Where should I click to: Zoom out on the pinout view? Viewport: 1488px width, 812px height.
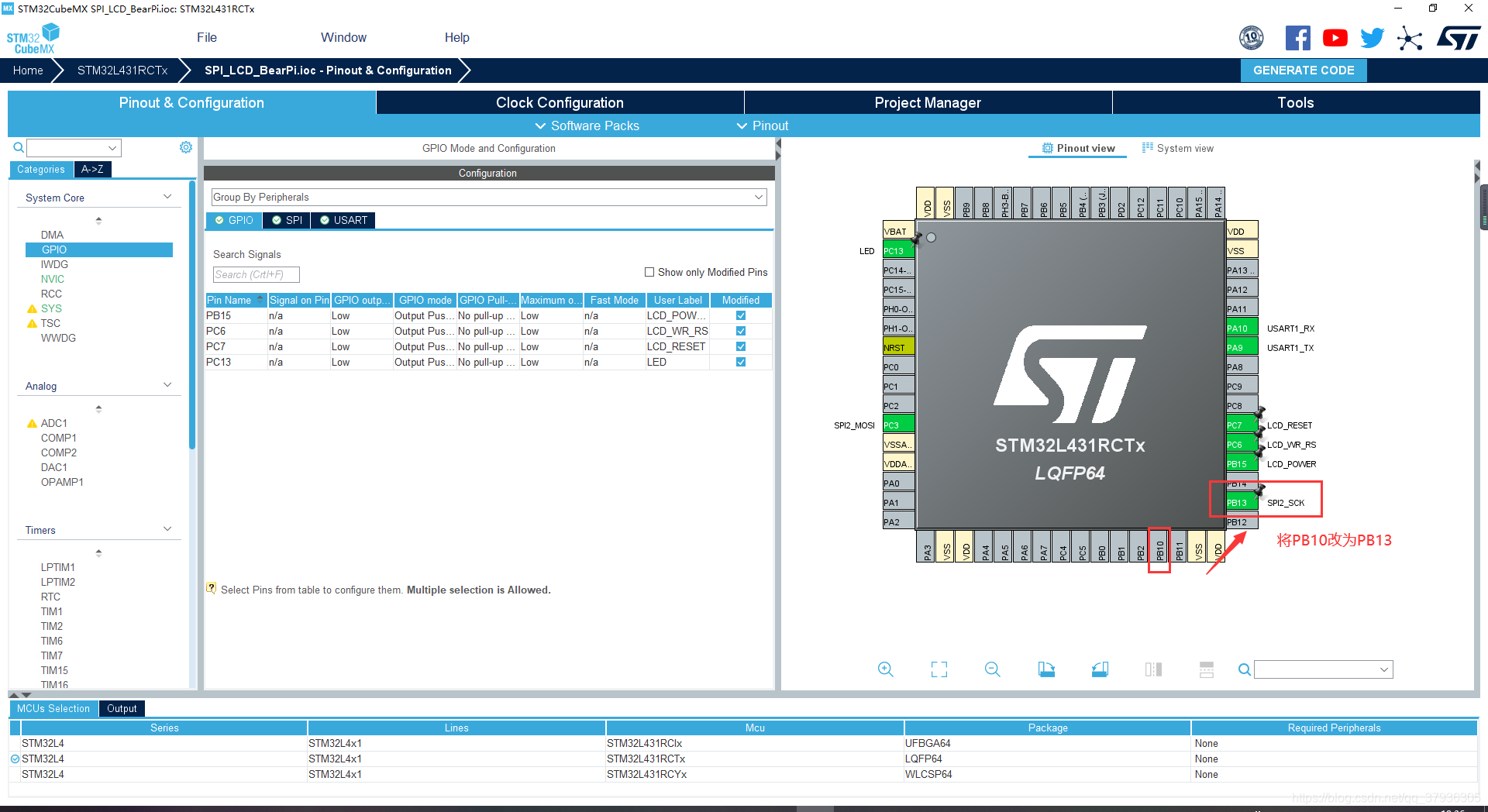[x=993, y=669]
